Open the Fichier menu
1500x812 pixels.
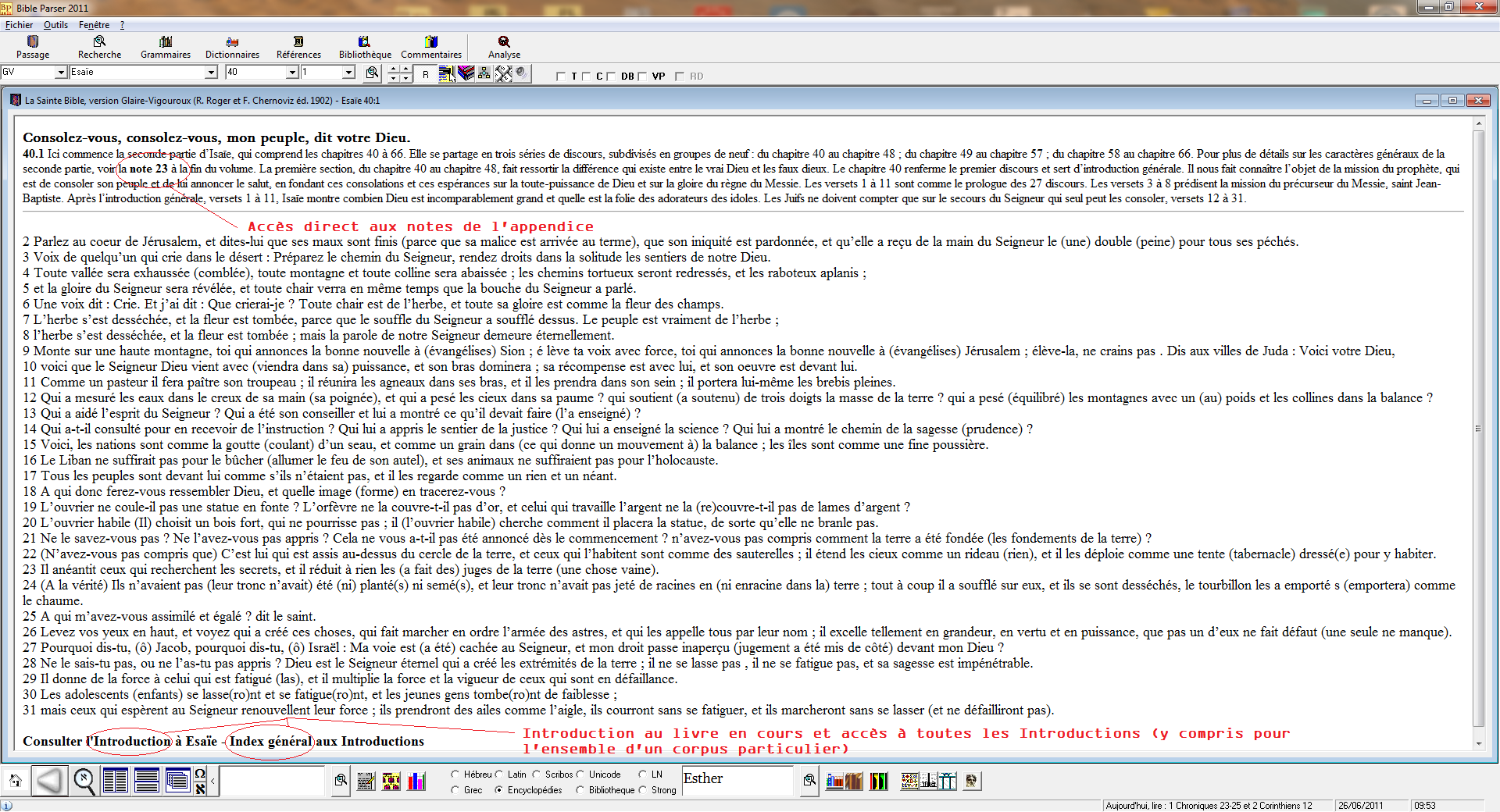pos(19,25)
